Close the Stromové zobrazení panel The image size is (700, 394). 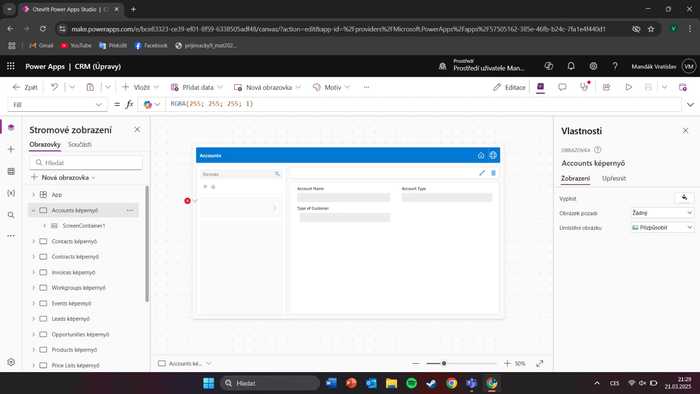click(137, 129)
